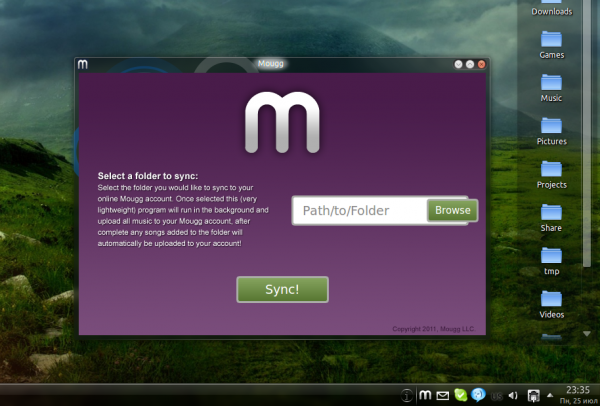Click the info notifications icon in the panel
The width and height of the screenshot is (600, 406).
tap(407, 395)
